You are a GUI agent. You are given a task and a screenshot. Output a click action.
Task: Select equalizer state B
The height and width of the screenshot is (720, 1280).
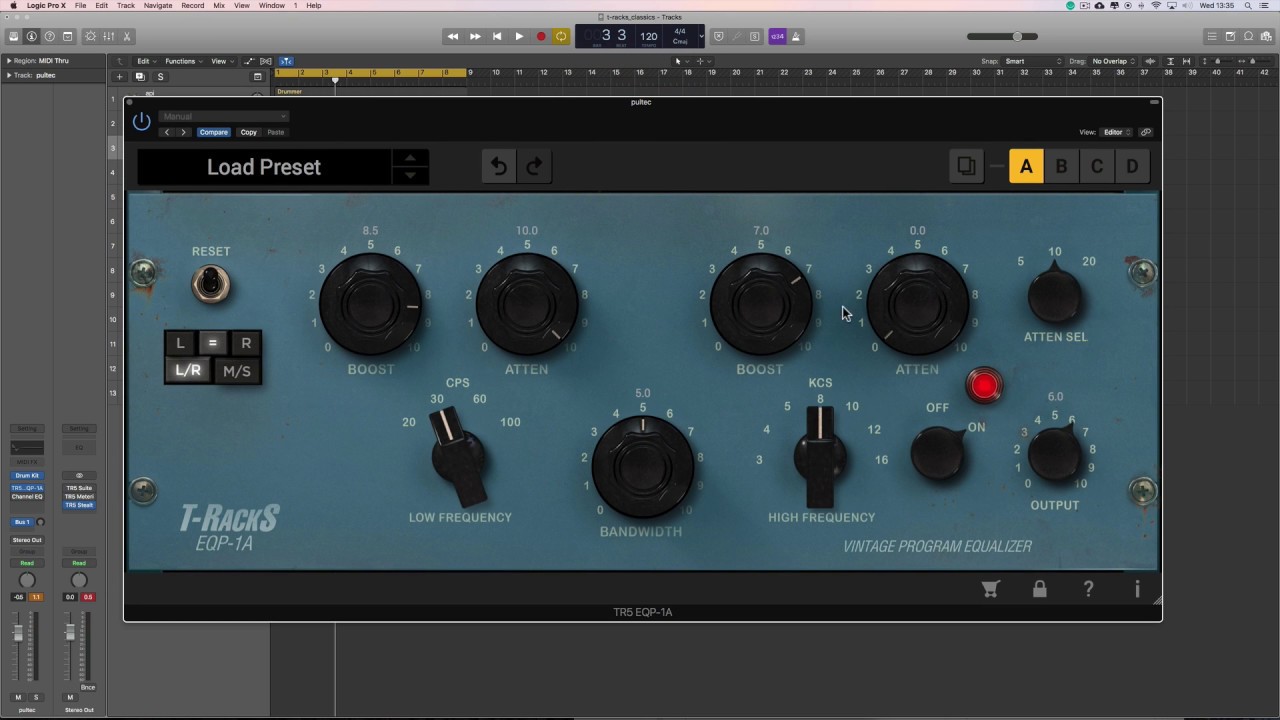click(x=1061, y=167)
